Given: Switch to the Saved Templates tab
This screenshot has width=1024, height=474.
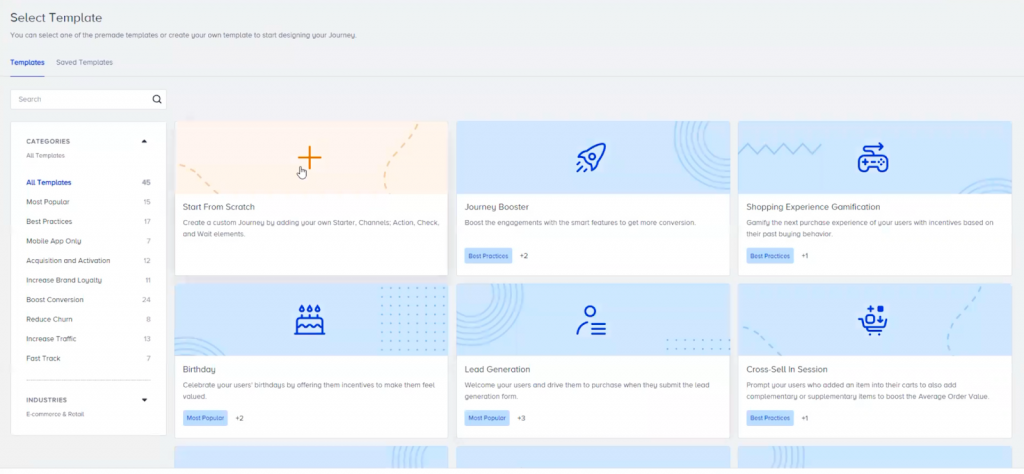Looking at the screenshot, I should pyautogui.click(x=84, y=62).
